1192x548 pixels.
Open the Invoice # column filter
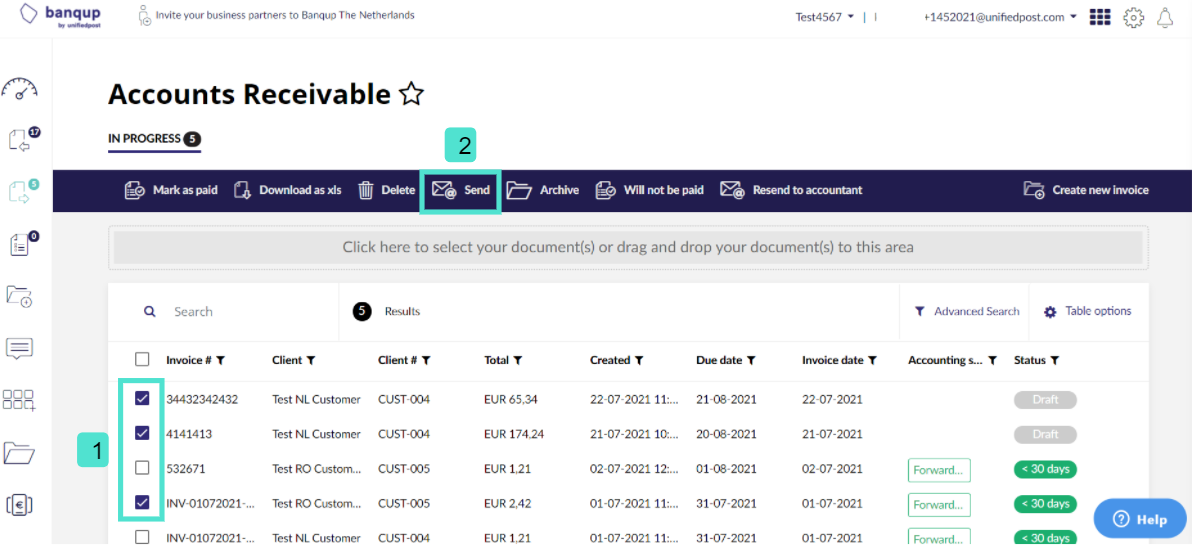[x=220, y=360]
